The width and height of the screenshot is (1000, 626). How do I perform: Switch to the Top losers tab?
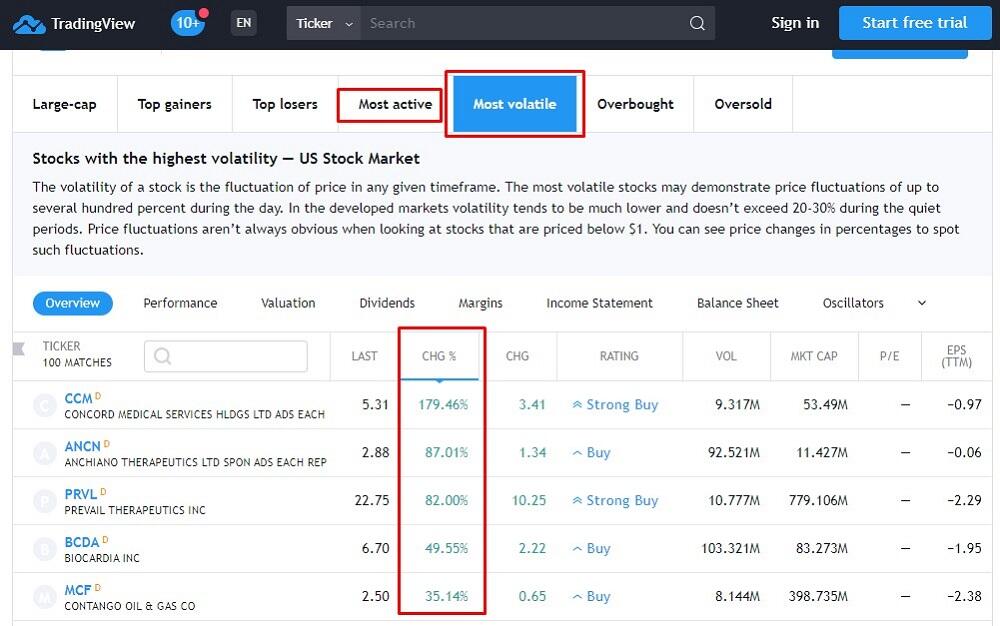pyautogui.click(x=285, y=104)
